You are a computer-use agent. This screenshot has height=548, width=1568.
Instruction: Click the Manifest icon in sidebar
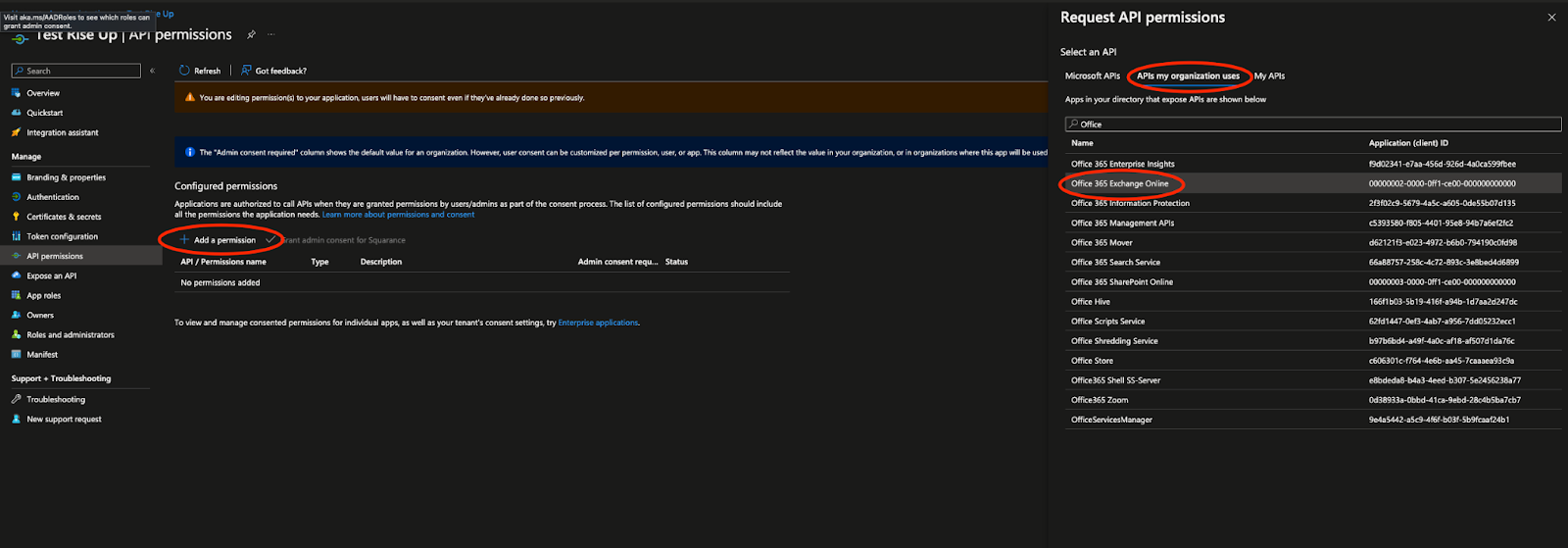click(17, 354)
